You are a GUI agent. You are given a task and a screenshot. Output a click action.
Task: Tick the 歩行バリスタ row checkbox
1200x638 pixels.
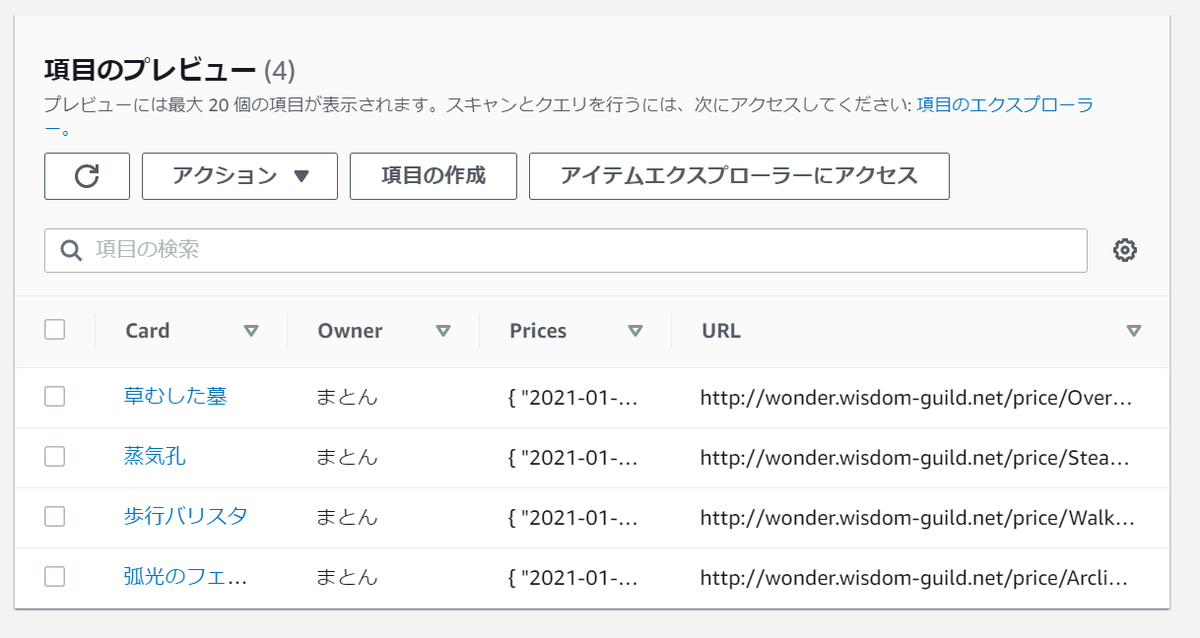55,516
